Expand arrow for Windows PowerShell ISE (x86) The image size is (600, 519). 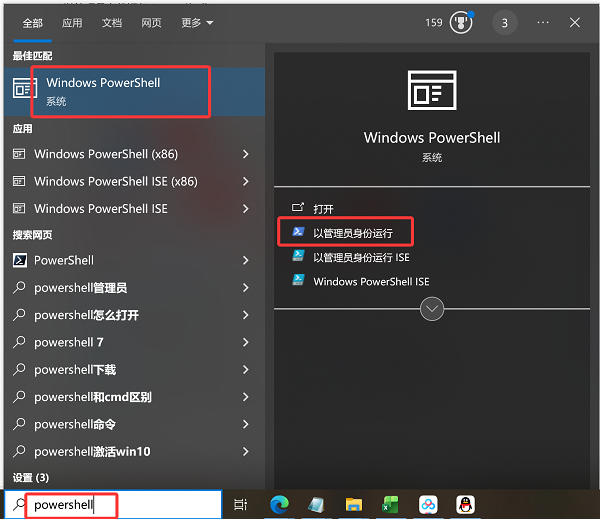pyautogui.click(x=246, y=181)
